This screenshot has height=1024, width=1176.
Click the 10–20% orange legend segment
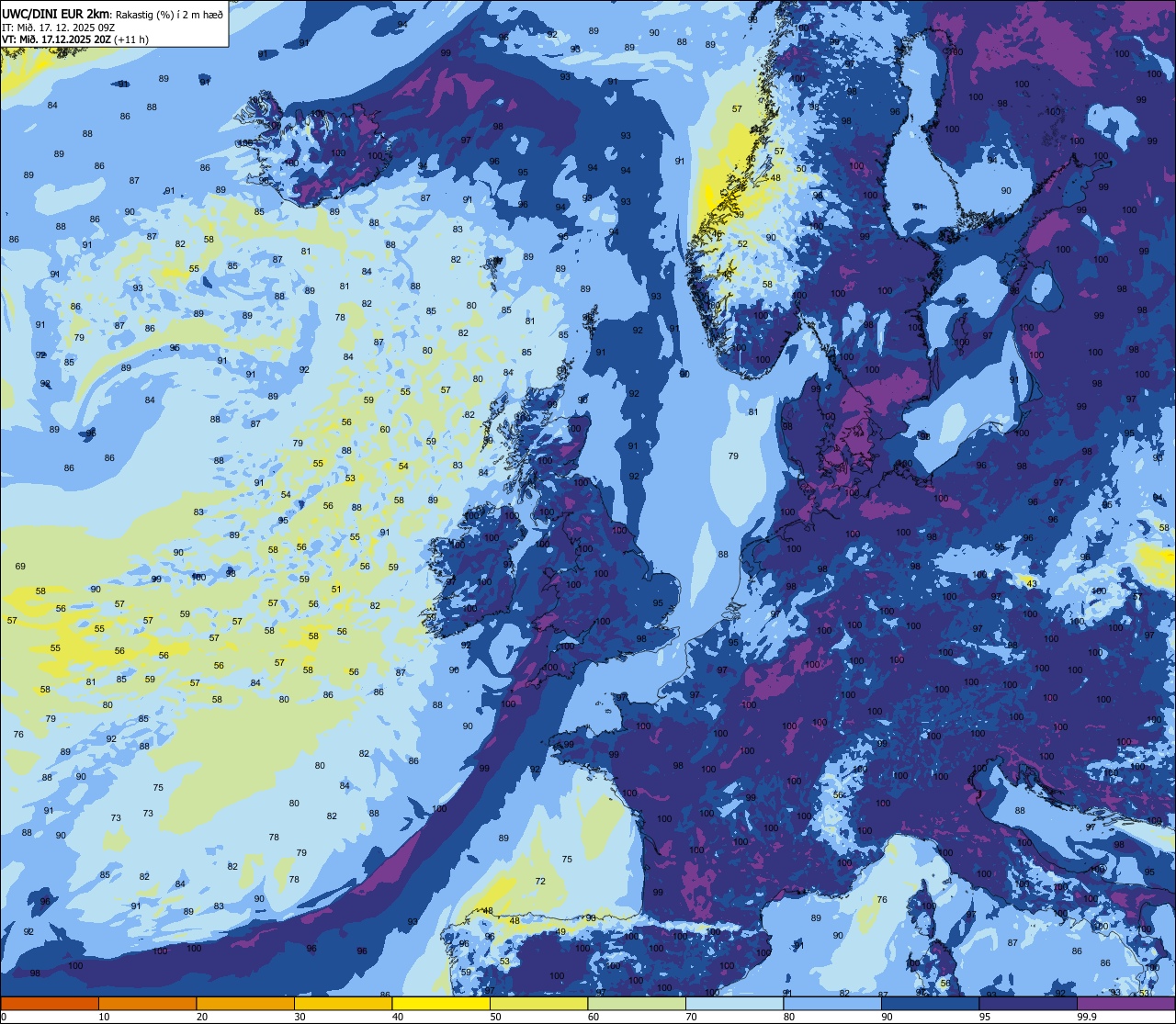tap(147, 1003)
